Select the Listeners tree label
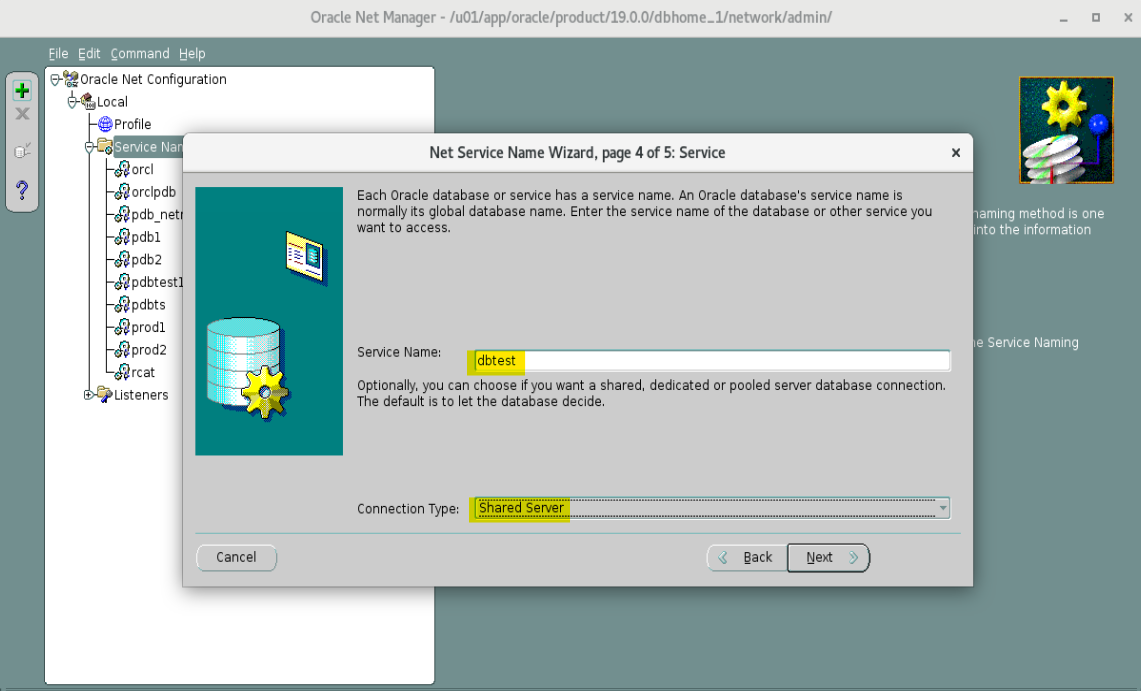Screen dimensions: 1141x691 pyautogui.click(x=141, y=394)
